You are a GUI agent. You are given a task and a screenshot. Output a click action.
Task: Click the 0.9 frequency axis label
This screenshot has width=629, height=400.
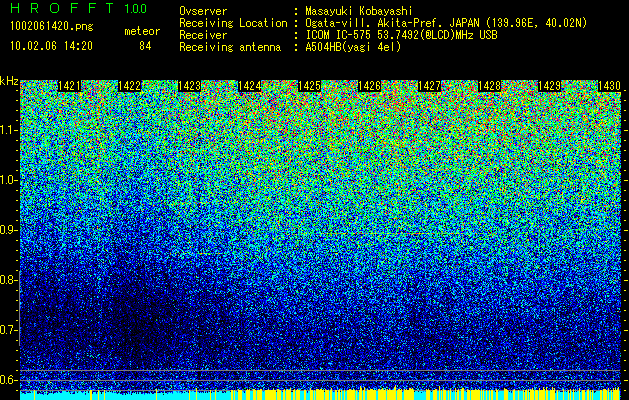pos(8,230)
